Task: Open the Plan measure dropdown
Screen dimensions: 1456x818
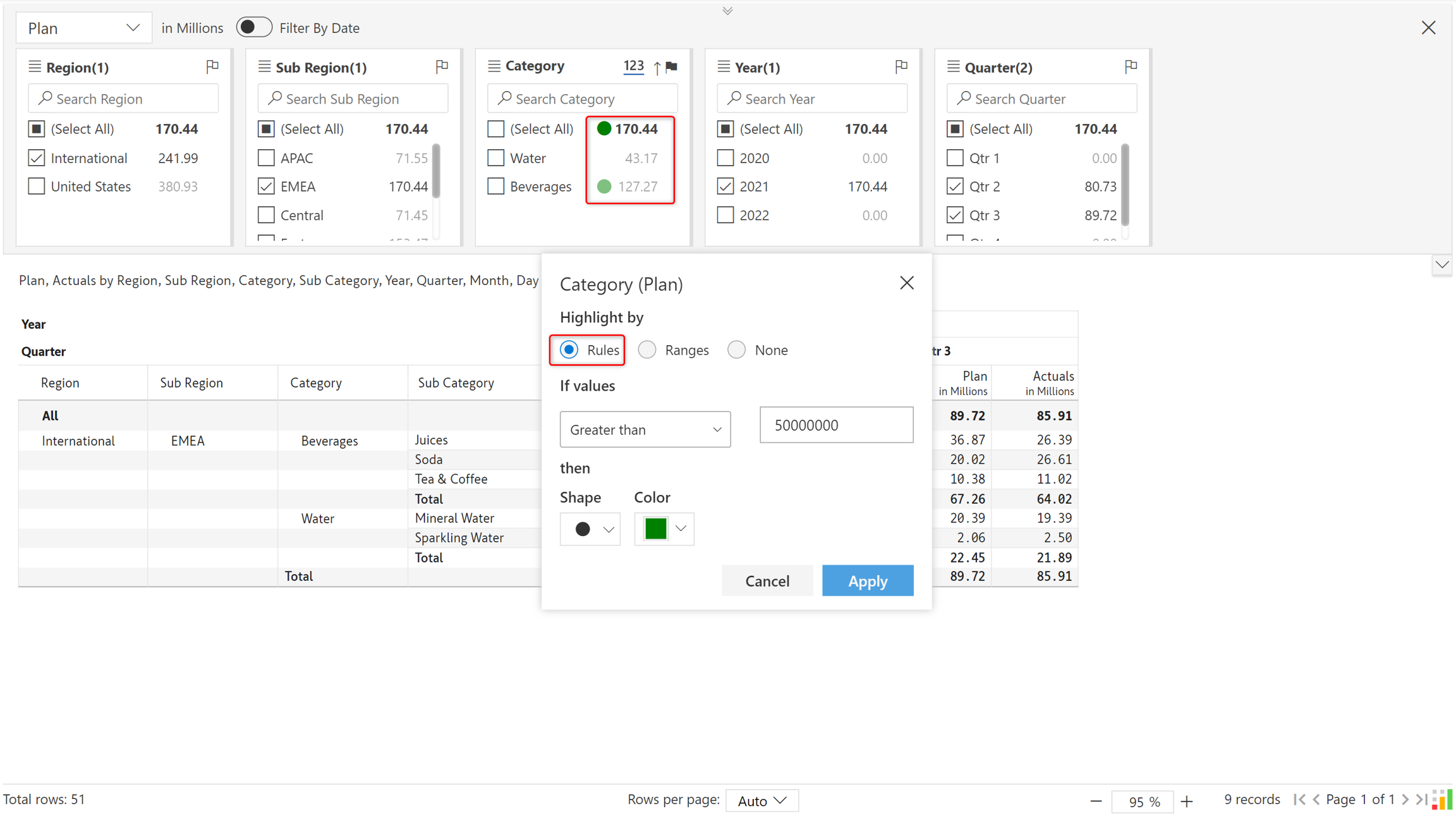Action: pos(83,28)
